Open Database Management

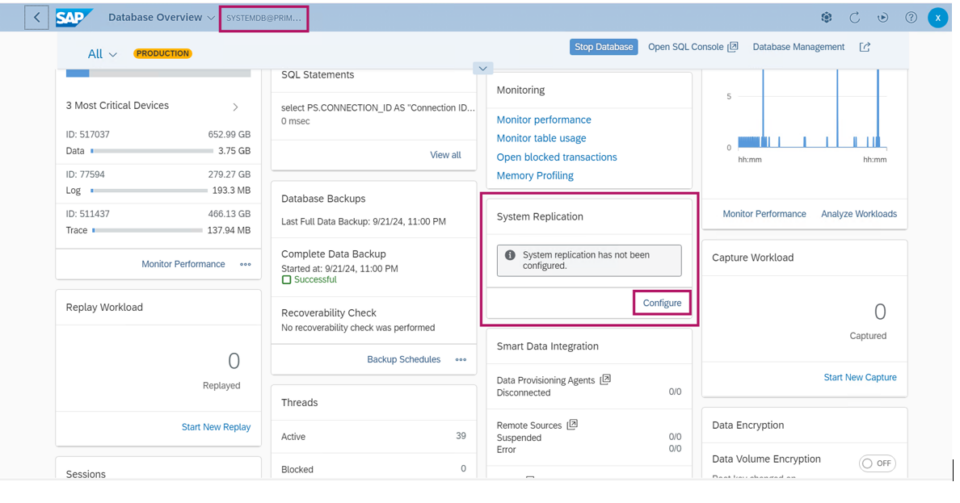(x=798, y=47)
